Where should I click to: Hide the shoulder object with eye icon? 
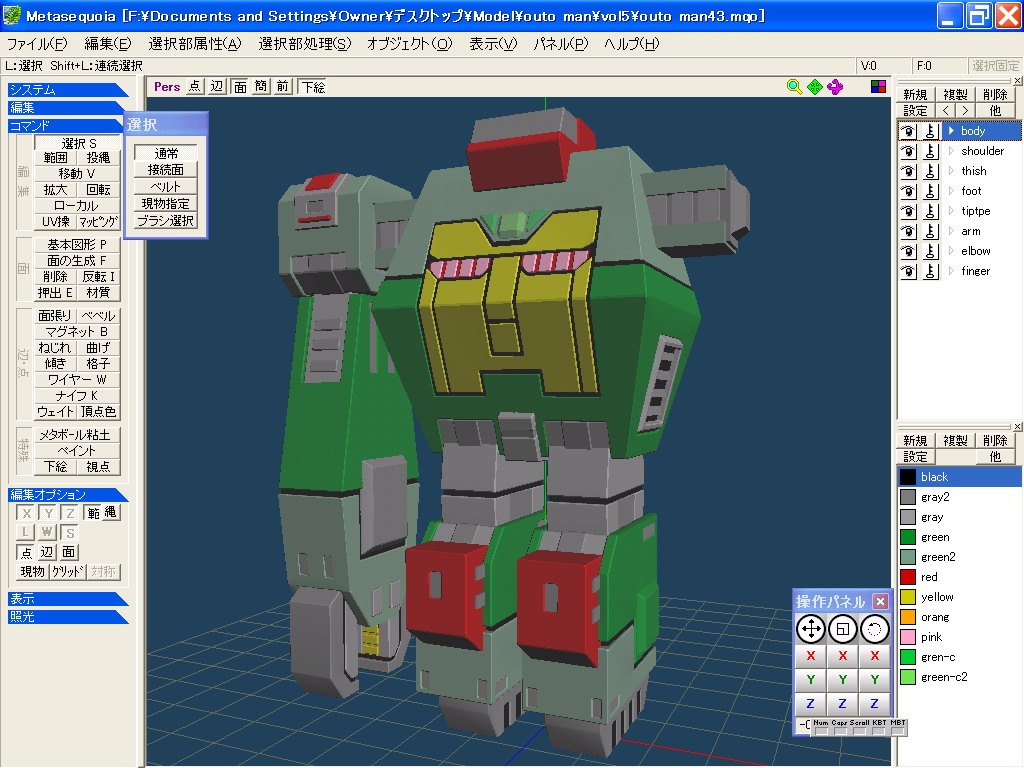click(x=908, y=152)
